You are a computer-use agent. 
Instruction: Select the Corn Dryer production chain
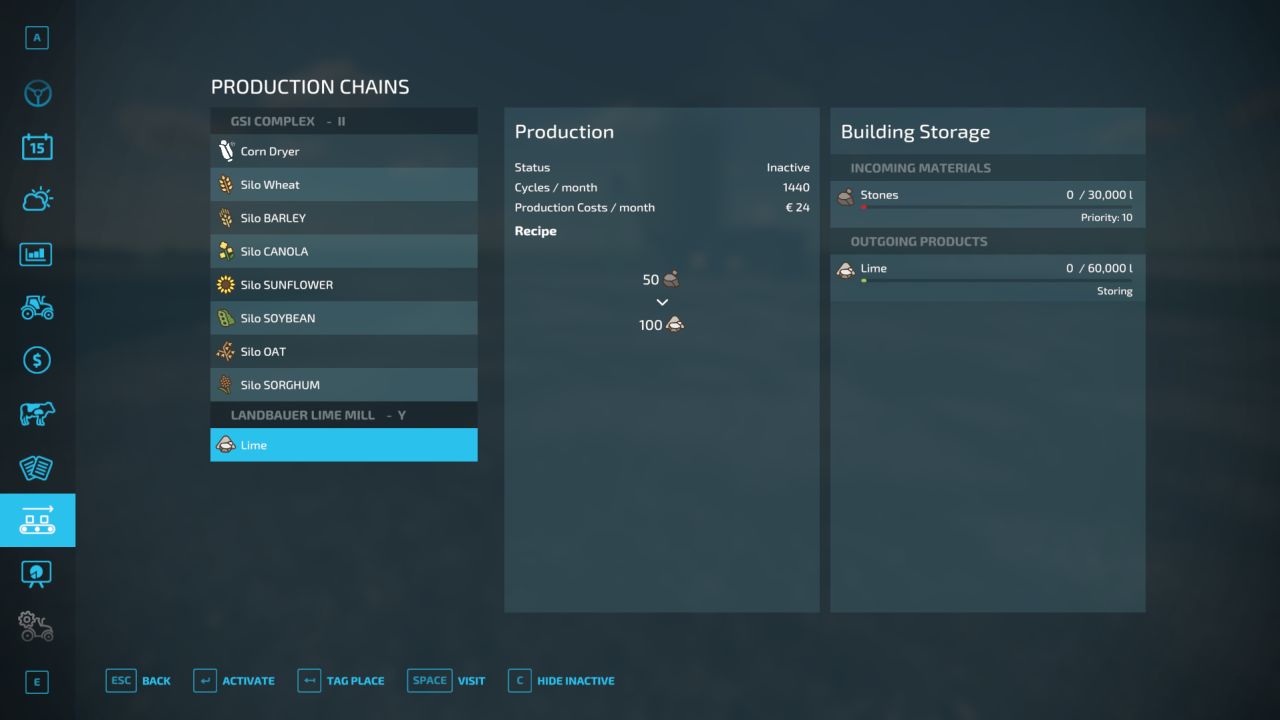344,151
